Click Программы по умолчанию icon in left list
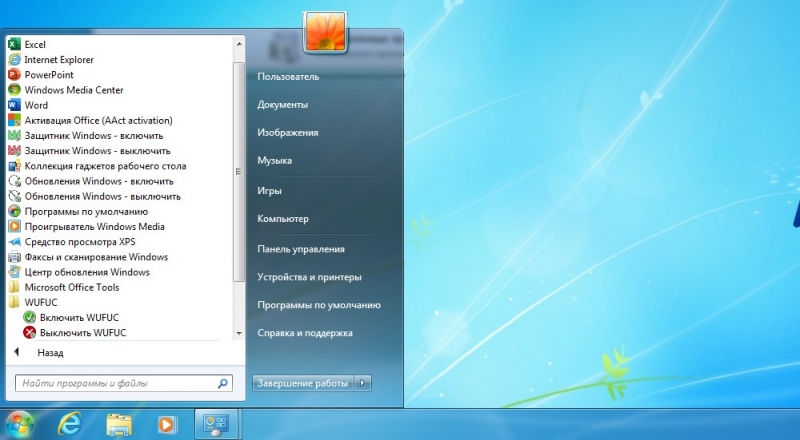Screen dimensions: 800x440 click(14, 211)
